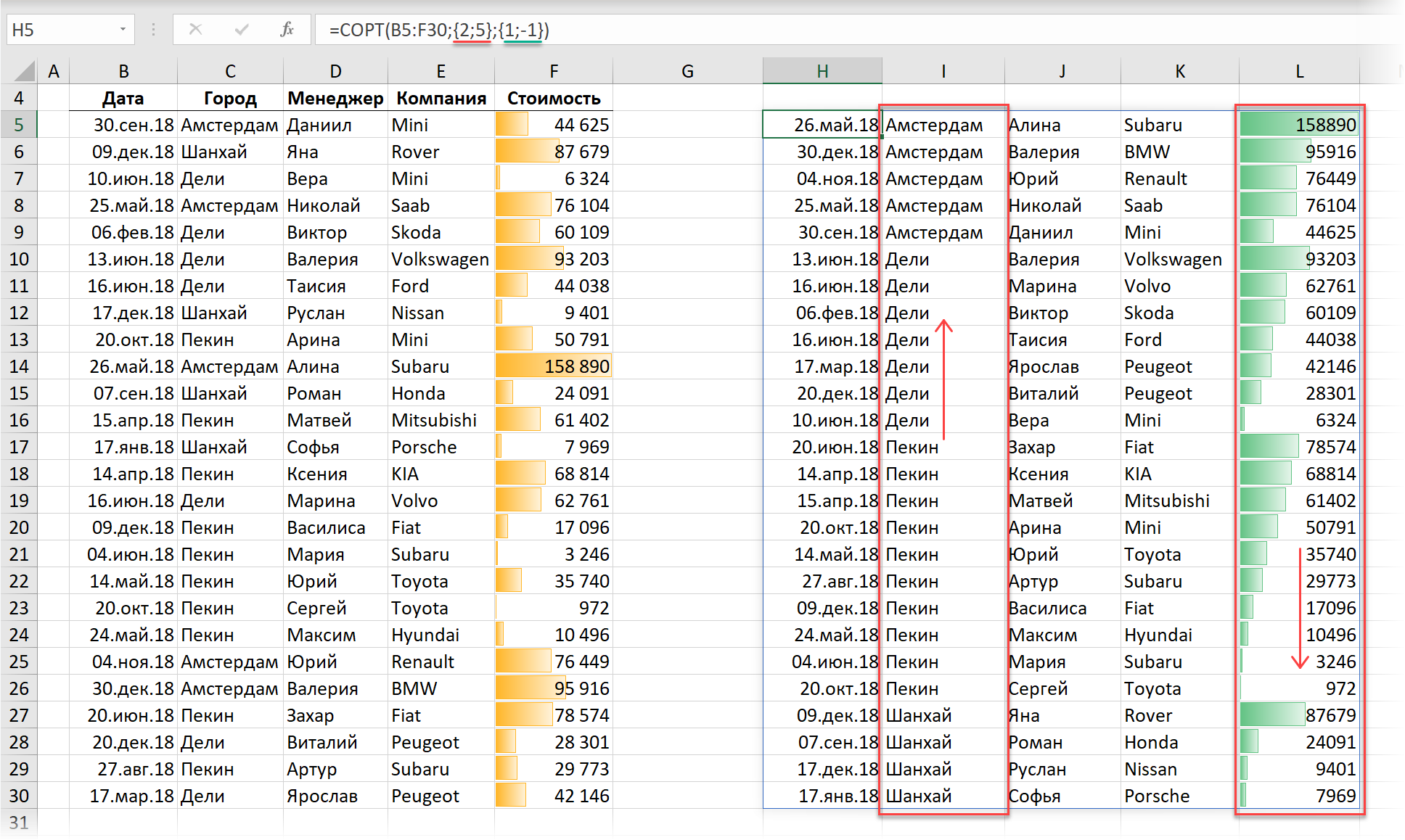Select column D header

335,71
